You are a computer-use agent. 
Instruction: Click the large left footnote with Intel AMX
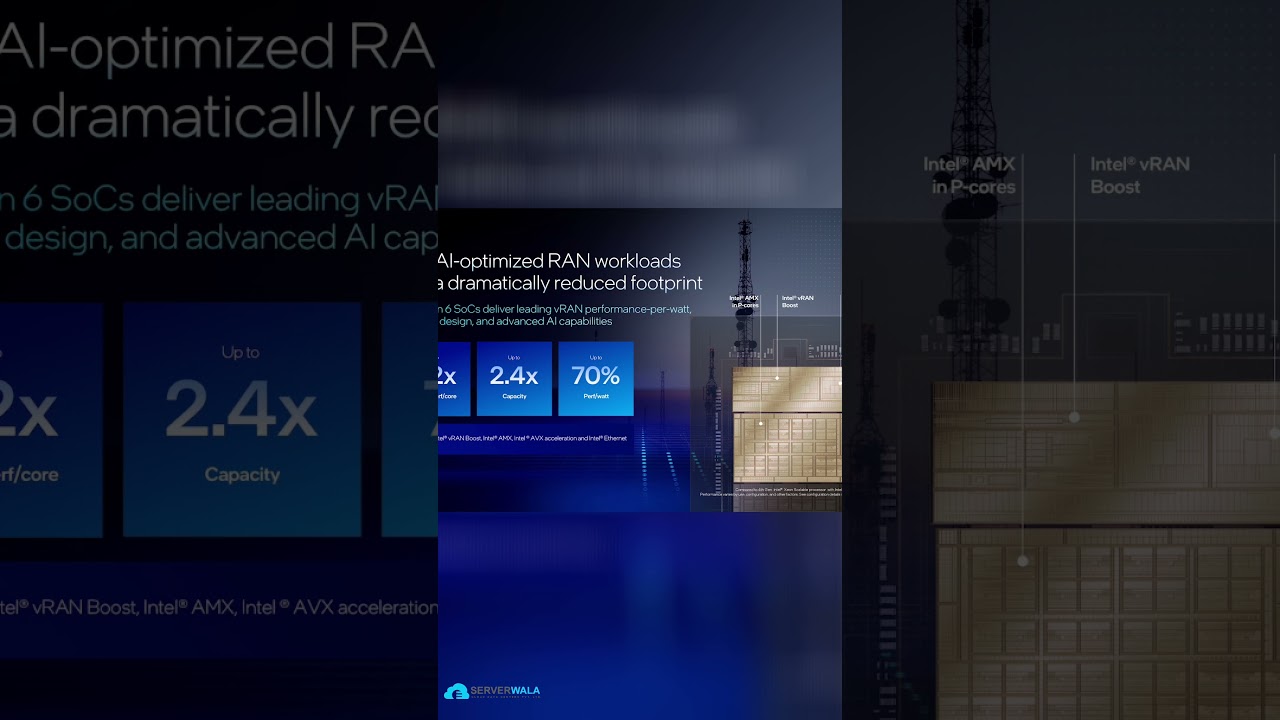(218, 607)
